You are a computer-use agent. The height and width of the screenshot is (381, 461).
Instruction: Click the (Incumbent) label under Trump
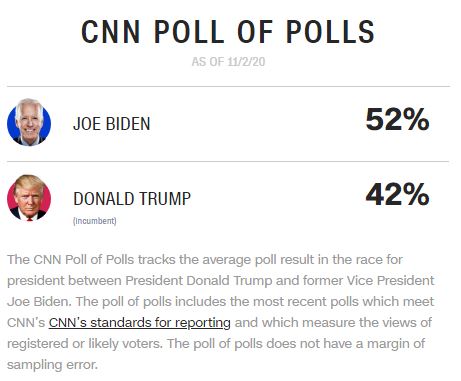click(x=95, y=221)
